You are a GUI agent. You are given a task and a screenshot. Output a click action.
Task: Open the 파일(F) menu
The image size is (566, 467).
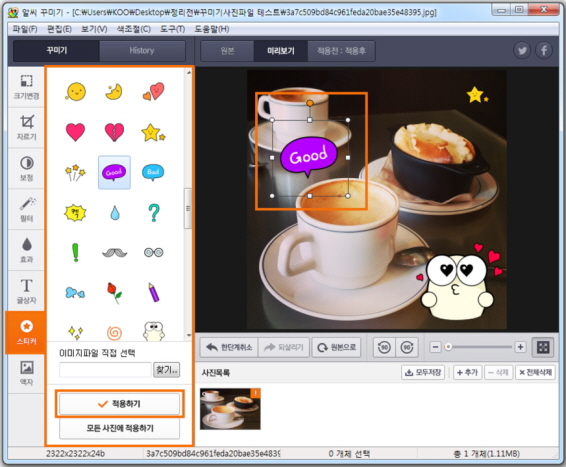[25, 29]
